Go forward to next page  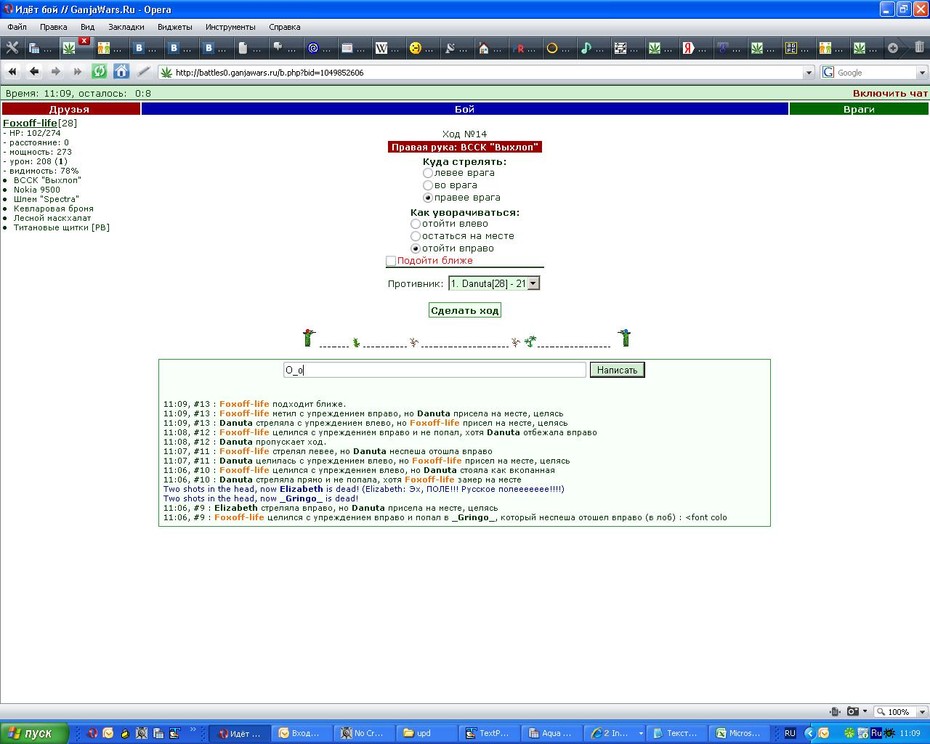(56, 72)
